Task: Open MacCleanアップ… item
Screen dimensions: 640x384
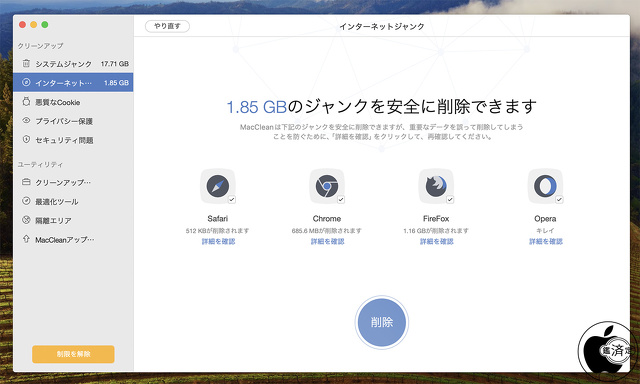Action: point(73,240)
